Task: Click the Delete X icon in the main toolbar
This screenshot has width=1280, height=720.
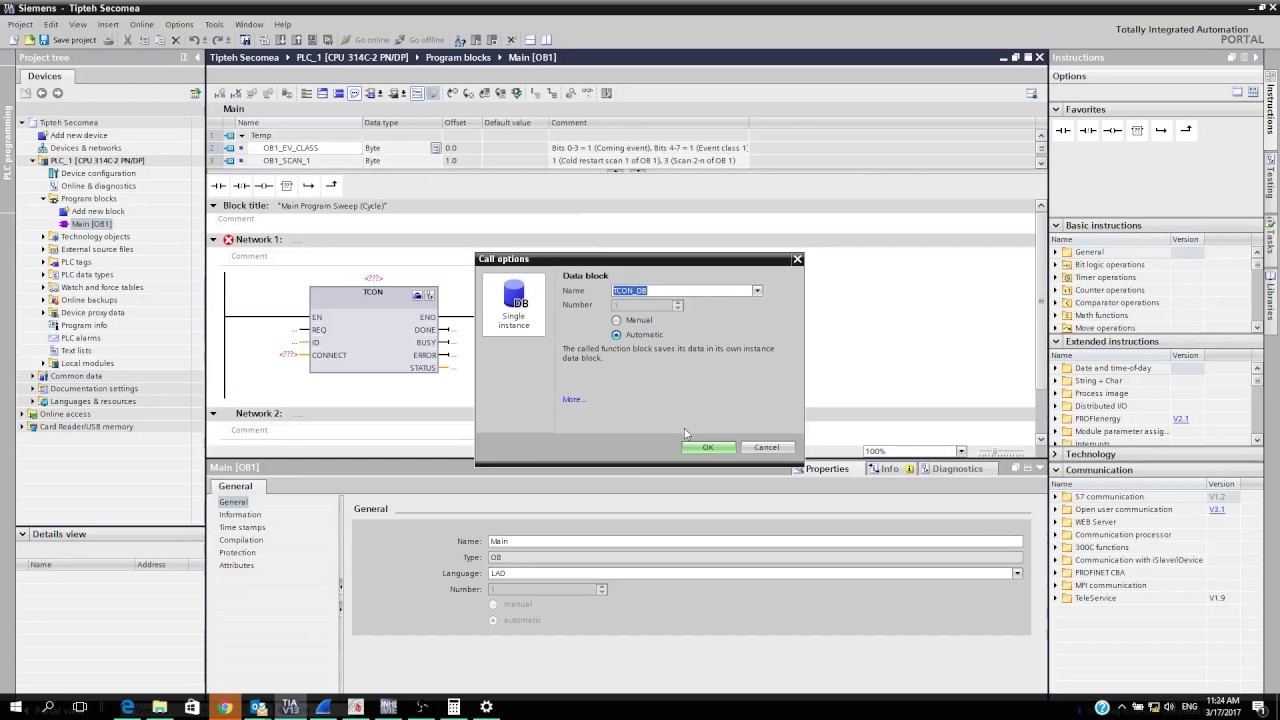Action: (175, 40)
